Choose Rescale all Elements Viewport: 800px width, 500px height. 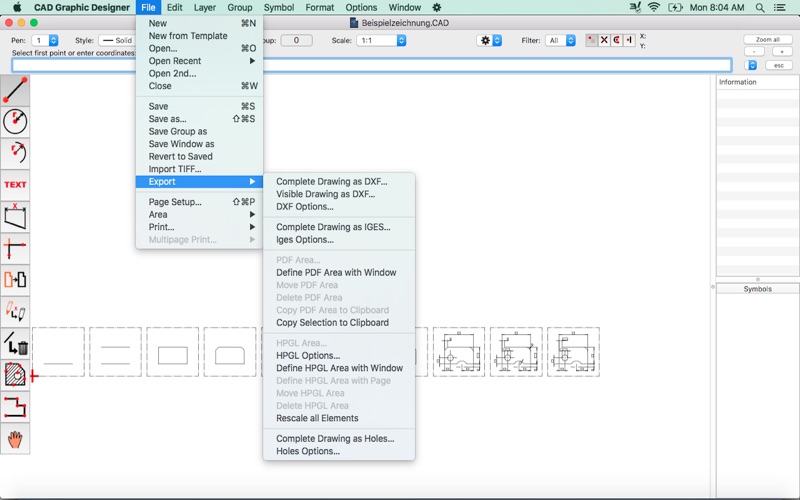click(339, 418)
